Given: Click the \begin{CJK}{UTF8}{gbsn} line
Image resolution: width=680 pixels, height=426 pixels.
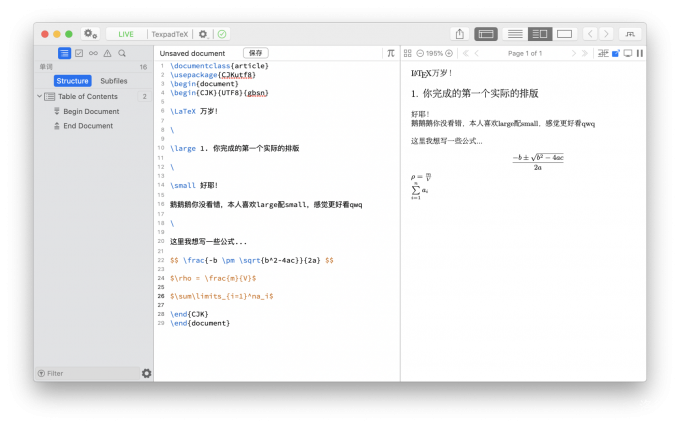Looking at the screenshot, I should pyautogui.click(x=219, y=93).
